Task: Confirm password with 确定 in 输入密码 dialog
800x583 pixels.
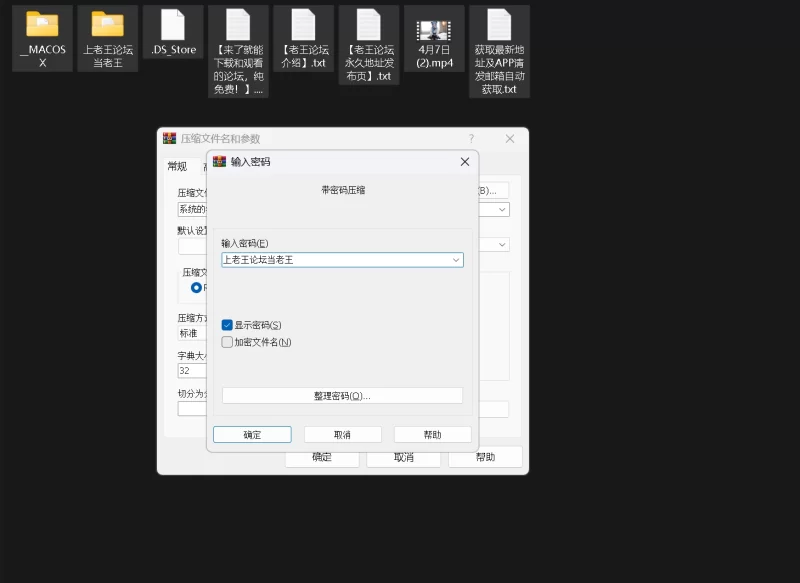Action: 252,435
